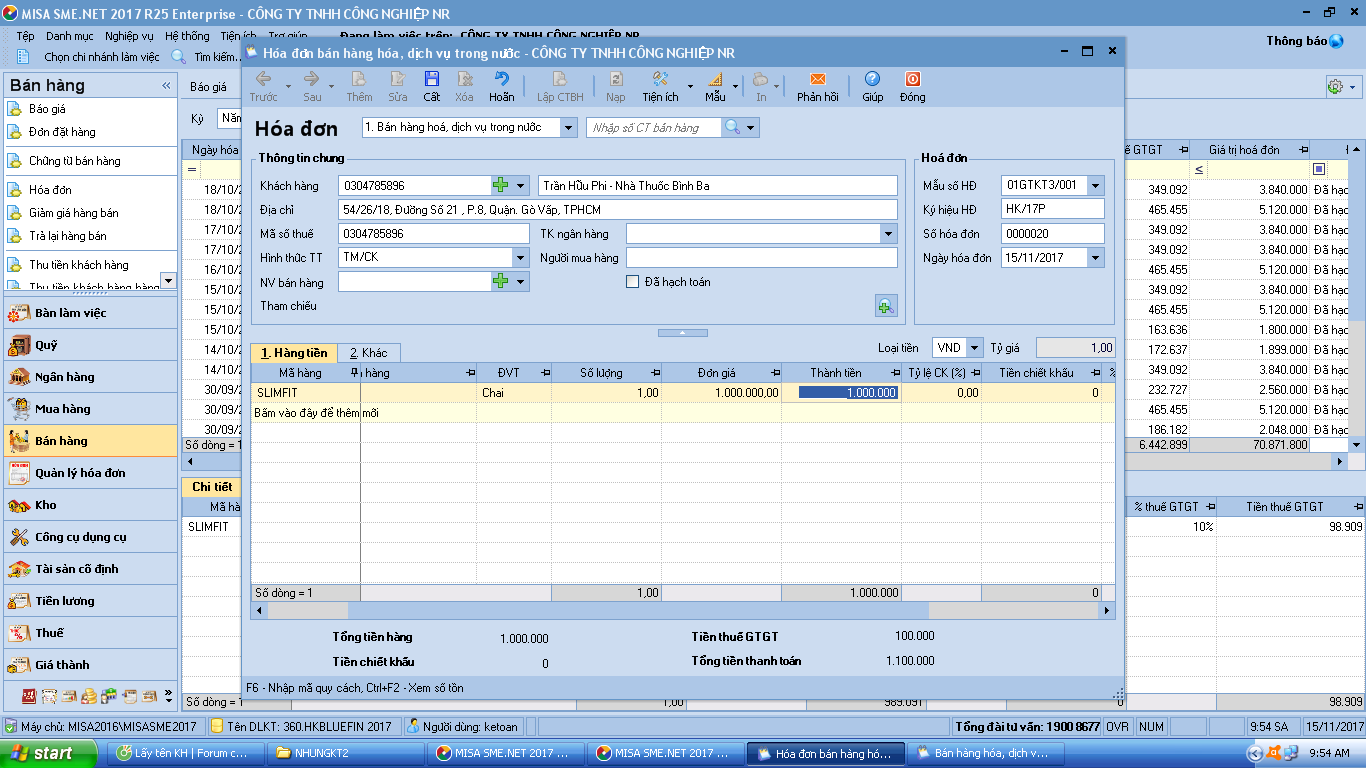Viewport: 1366px width, 768px height.
Task: Open the Ngày hóa đơn date dropdown
Action: pyautogui.click(x=1096, y=258)
